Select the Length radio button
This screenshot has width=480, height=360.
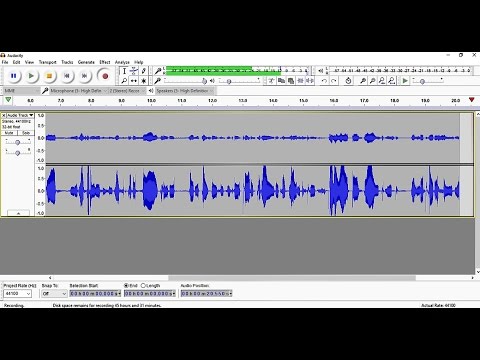(143, 286)
